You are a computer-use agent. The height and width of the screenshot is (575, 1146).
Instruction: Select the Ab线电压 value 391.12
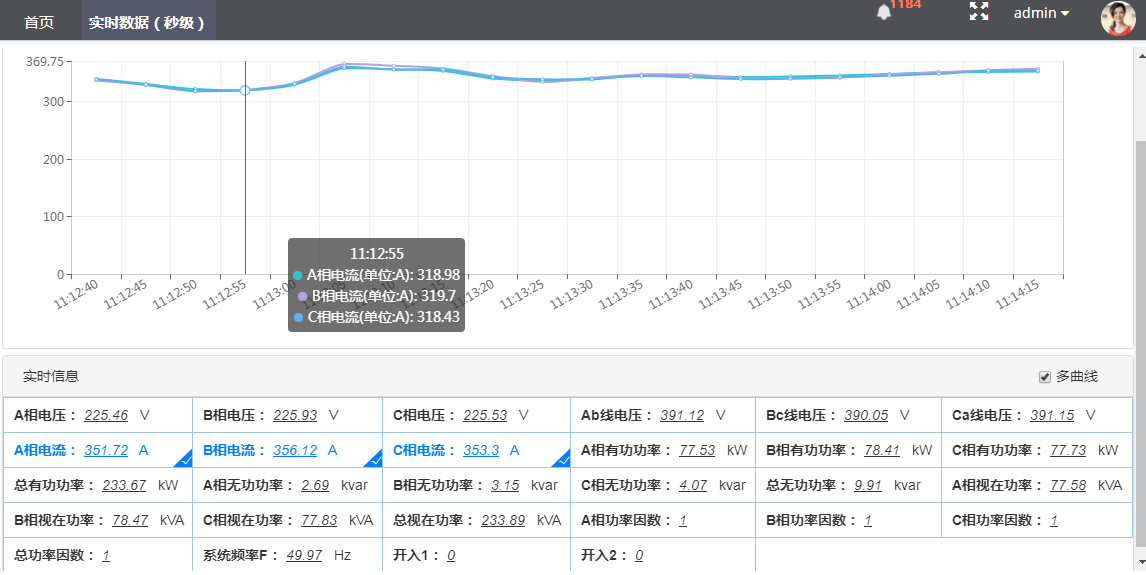click(682, 415)
